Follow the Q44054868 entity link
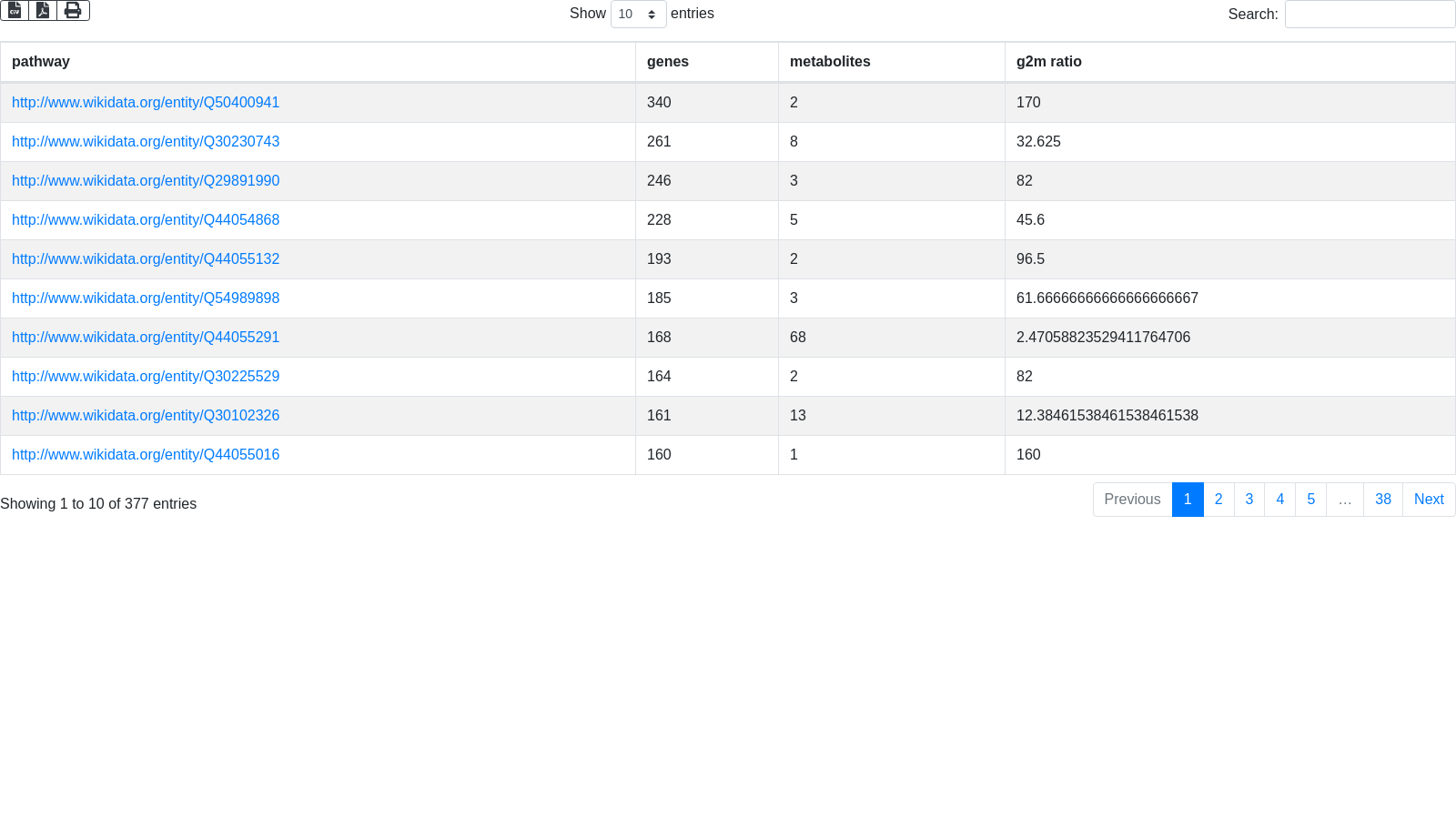This screenshot has width=1456, height=819. 146,220
